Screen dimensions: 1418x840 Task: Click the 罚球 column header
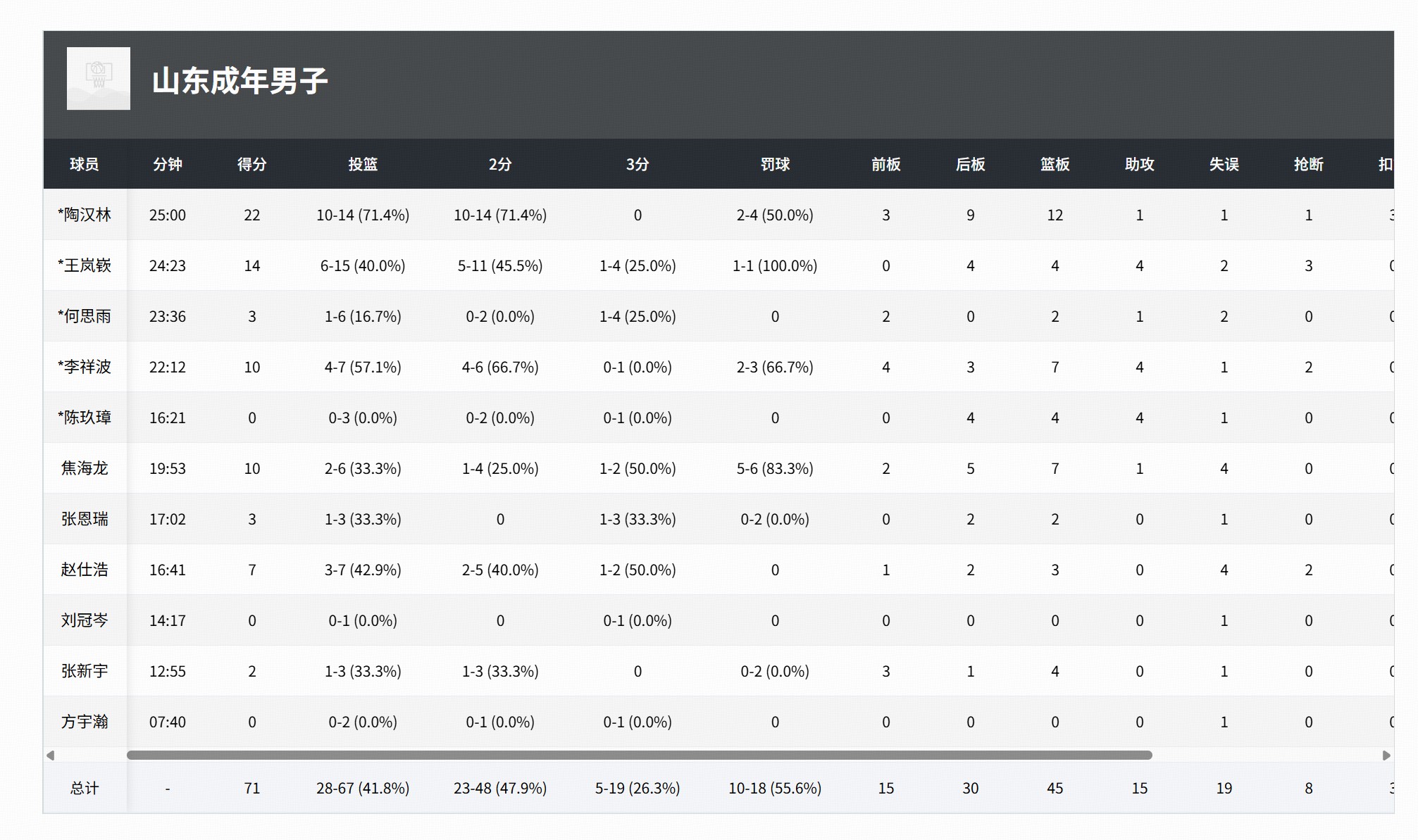tap(775, 164)
